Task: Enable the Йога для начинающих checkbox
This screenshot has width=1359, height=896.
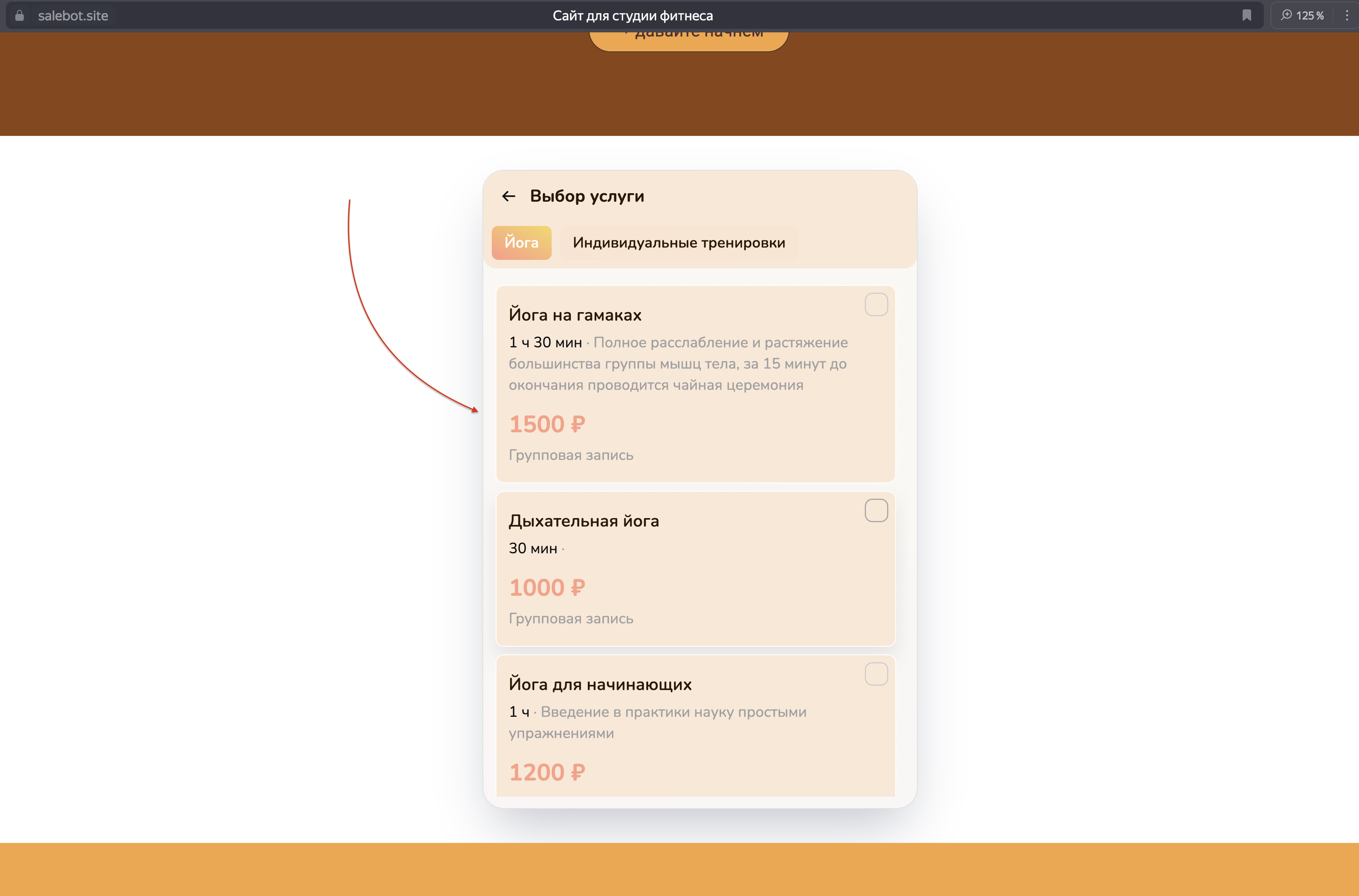Action: [x=876, y=674]
